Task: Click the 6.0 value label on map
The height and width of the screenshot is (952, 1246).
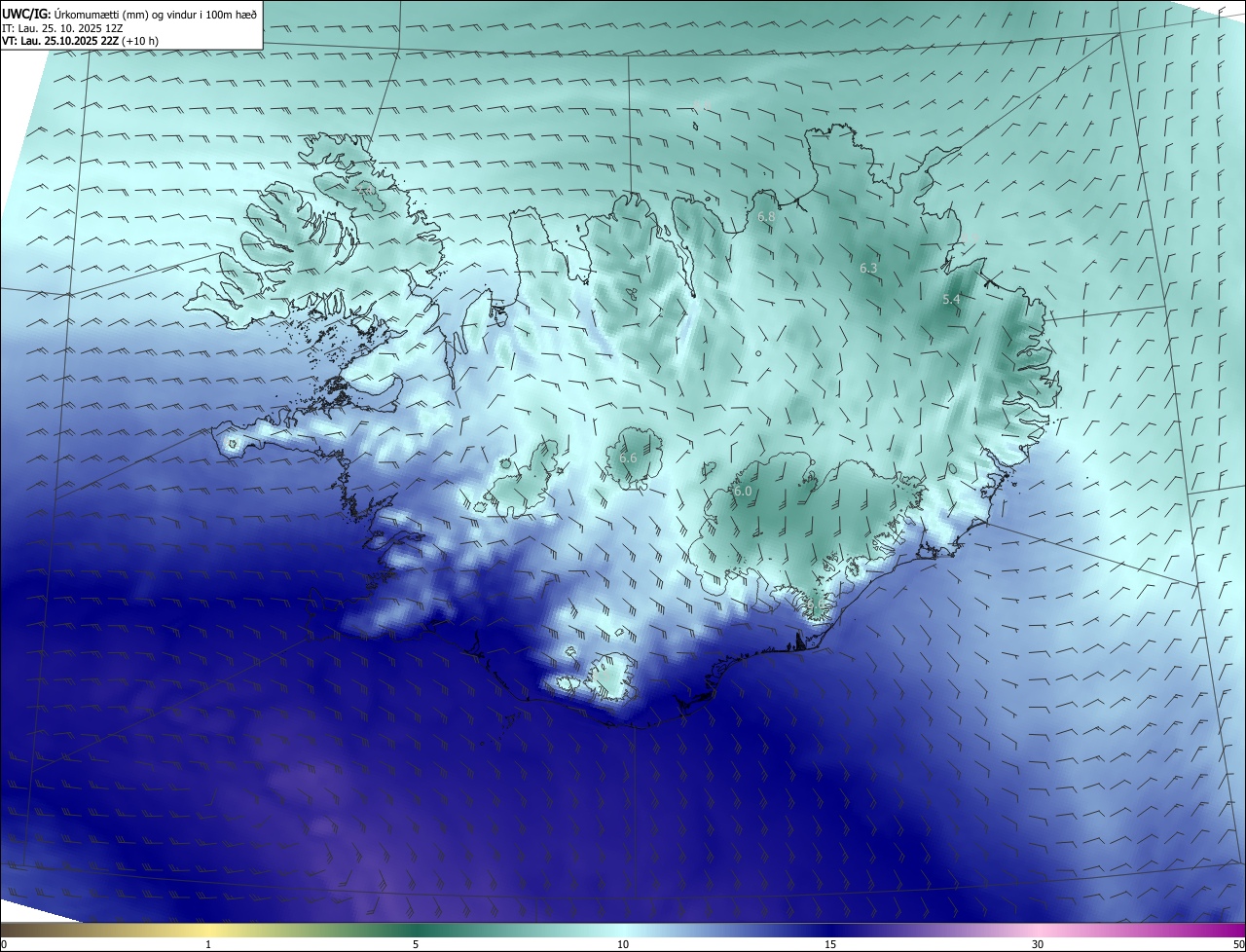Action: [x=743, y=492]
